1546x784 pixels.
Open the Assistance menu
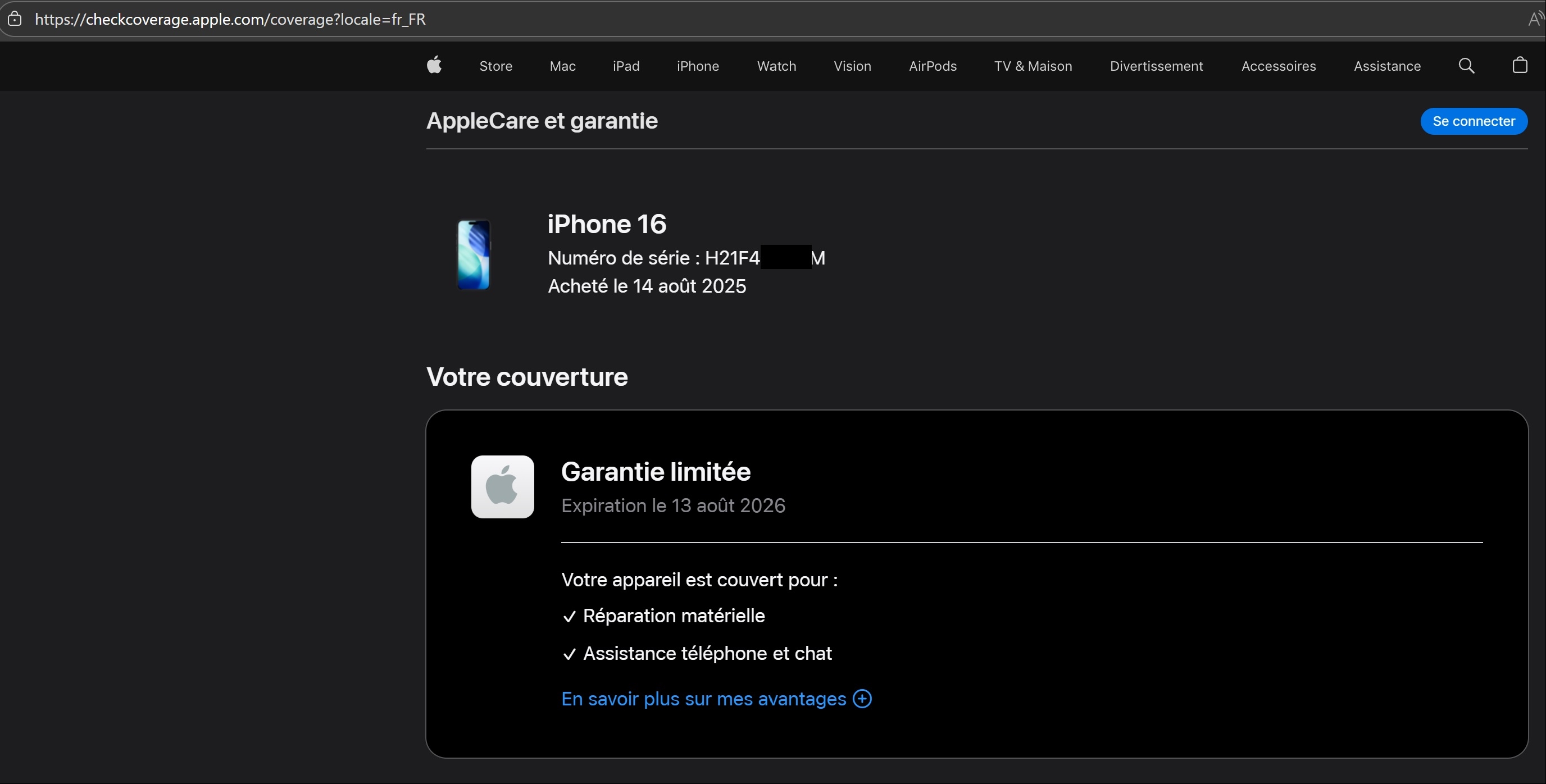coord(1386,66)
